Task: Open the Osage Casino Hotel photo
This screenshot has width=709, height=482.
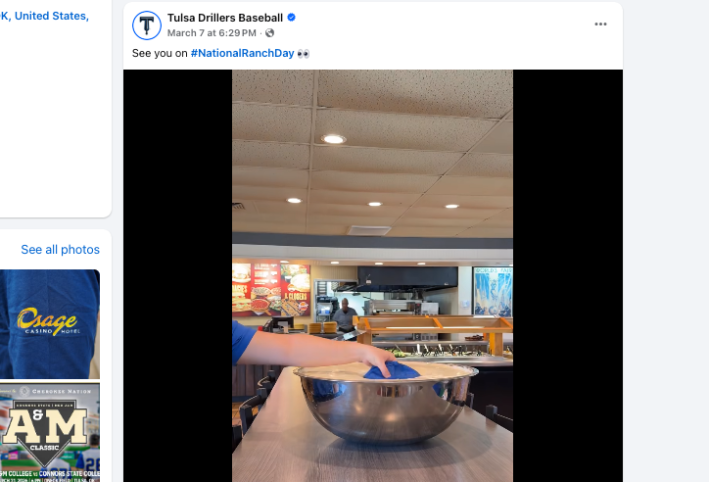Action: pyautogui.click(x=50, y=324)
